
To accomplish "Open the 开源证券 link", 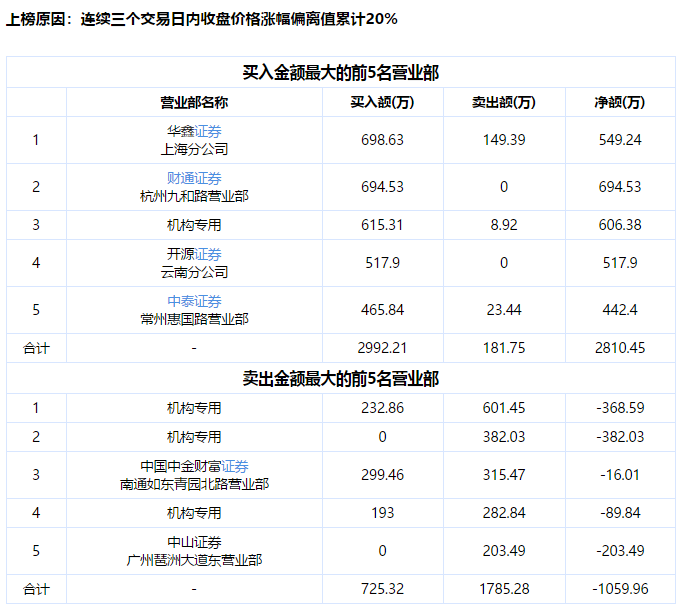I will point(194,254).
